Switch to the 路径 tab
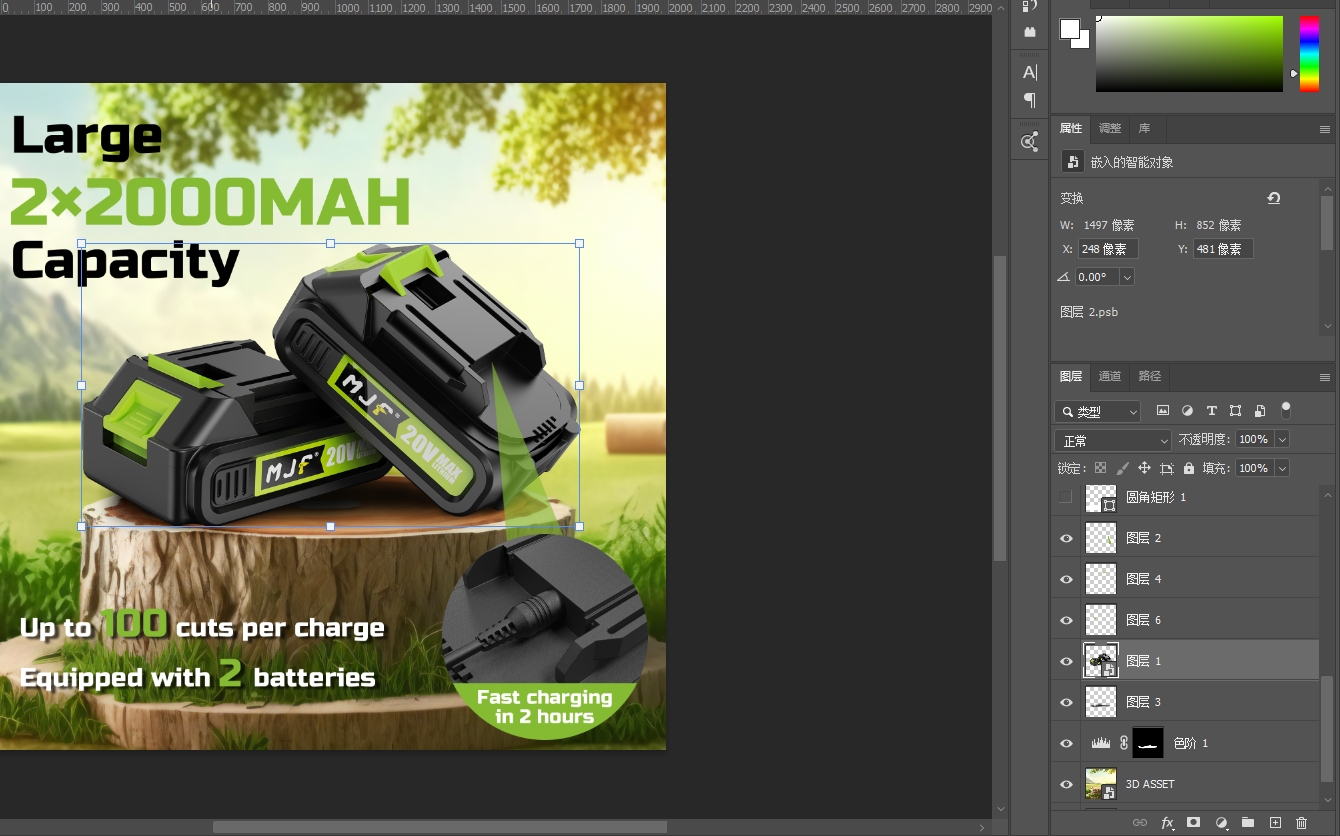 pyautogui.click(x=1150, y=376)
